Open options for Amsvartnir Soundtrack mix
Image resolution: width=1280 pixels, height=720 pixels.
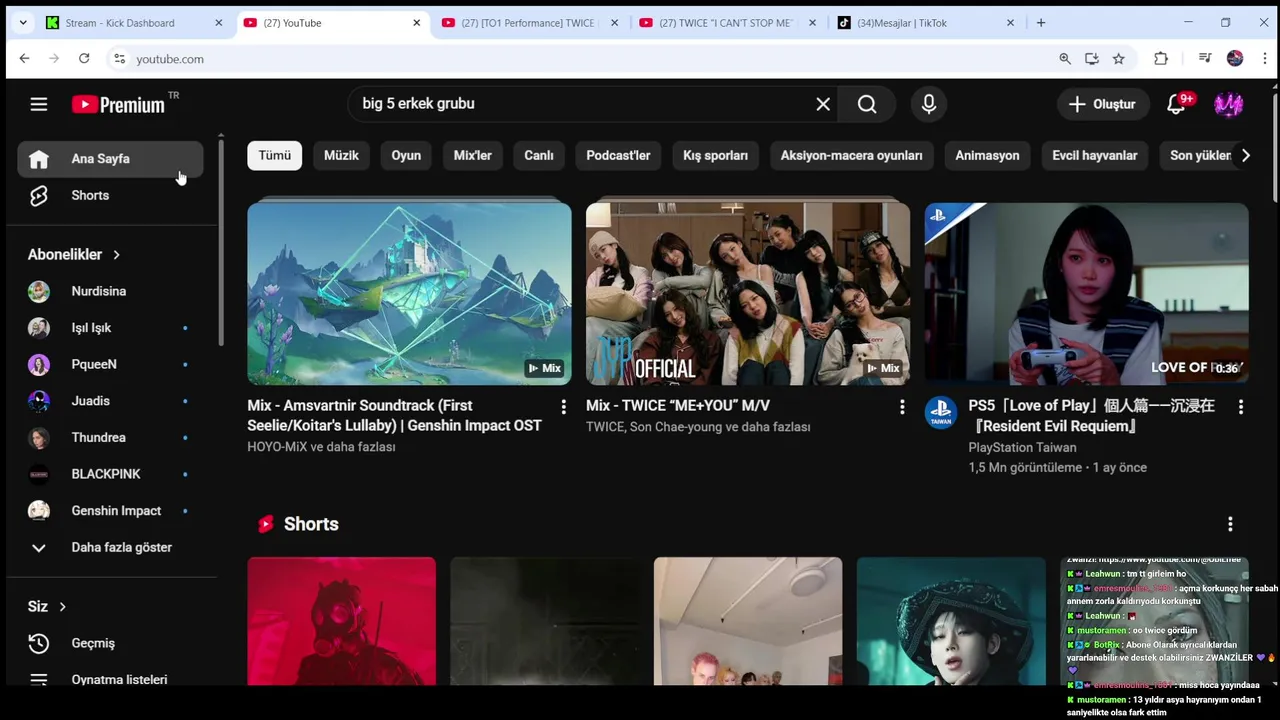563,407
